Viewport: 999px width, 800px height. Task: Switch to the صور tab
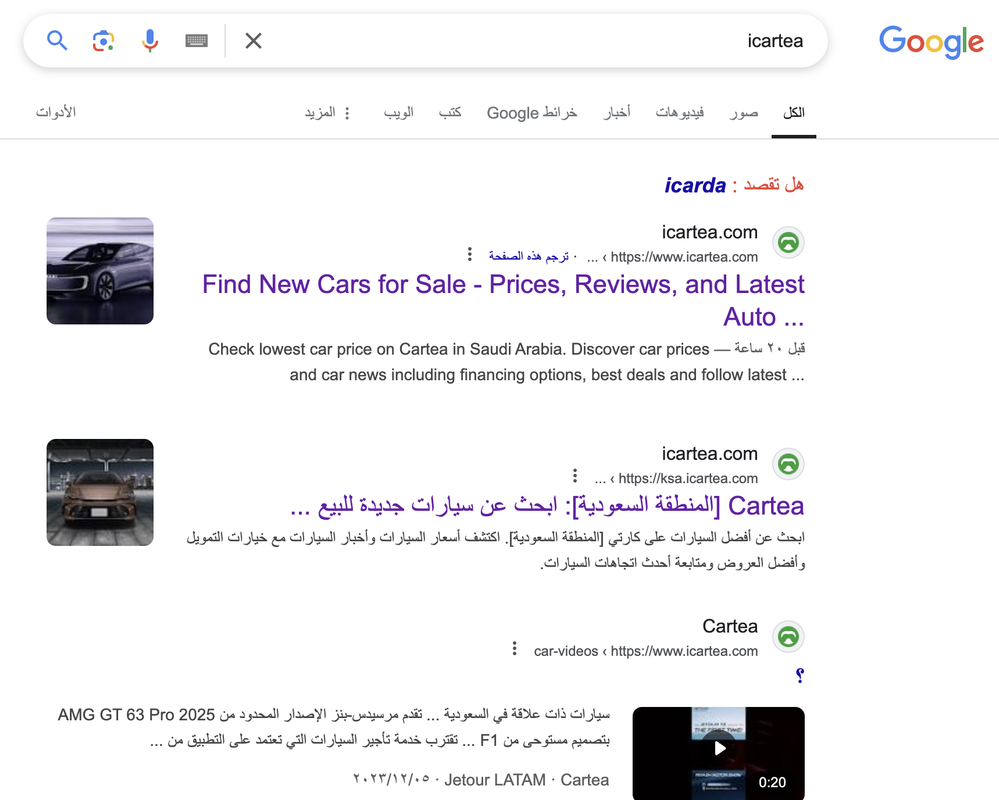(744, 113)
